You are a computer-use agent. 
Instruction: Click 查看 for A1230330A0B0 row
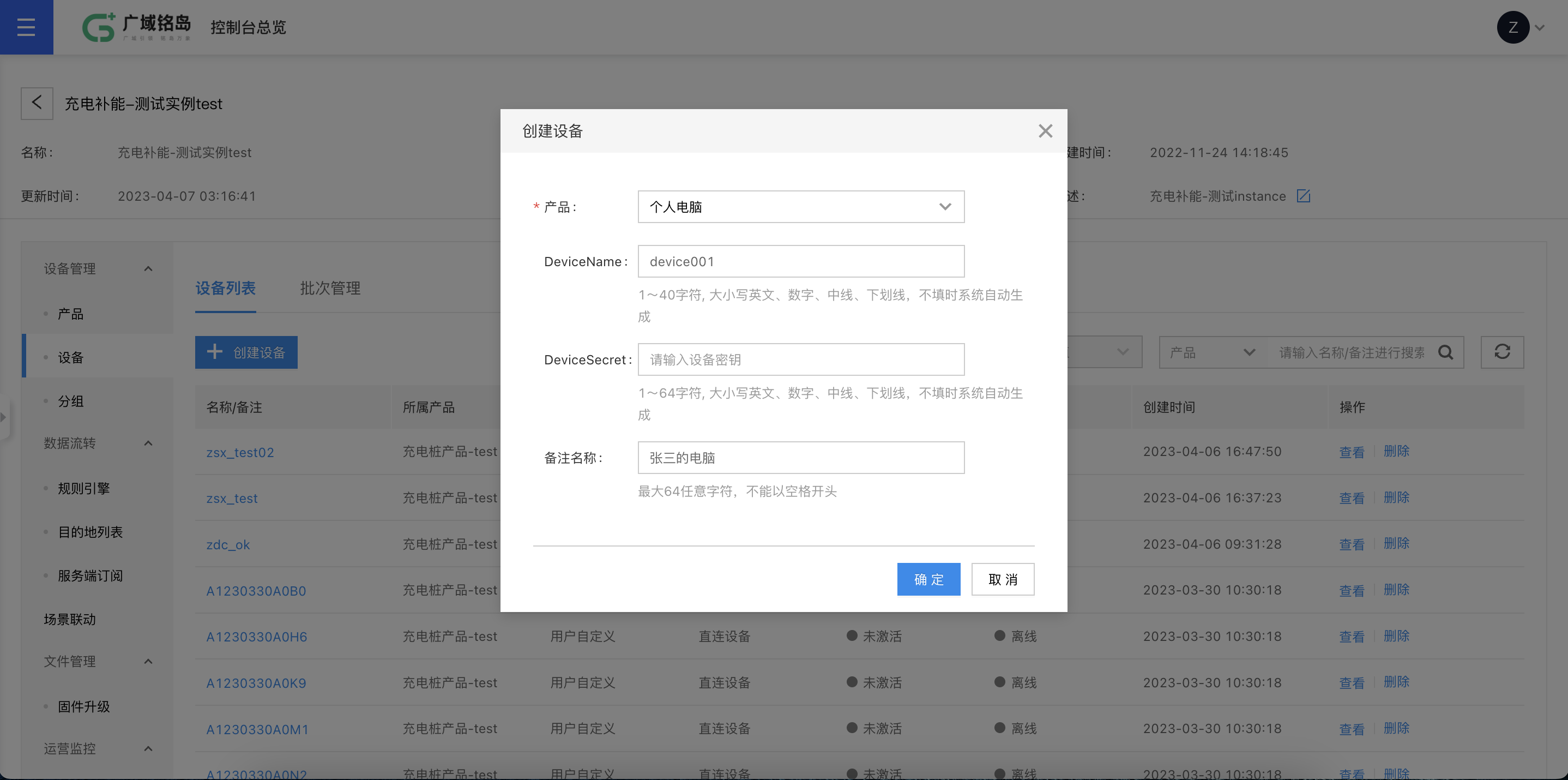1352,591
